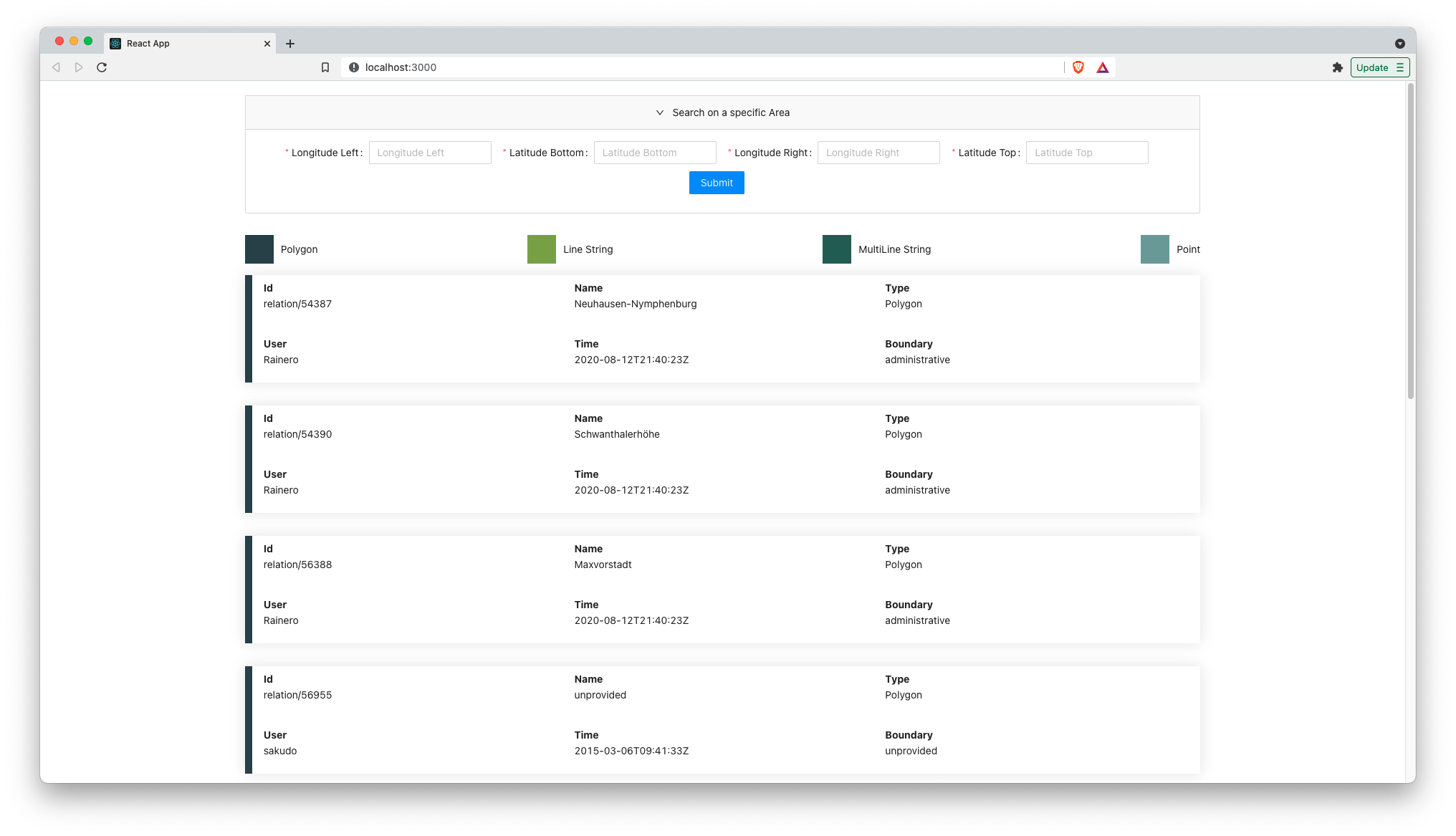Click the Point legend color square
1456x836 pixels.
(x=1154, y=249)
